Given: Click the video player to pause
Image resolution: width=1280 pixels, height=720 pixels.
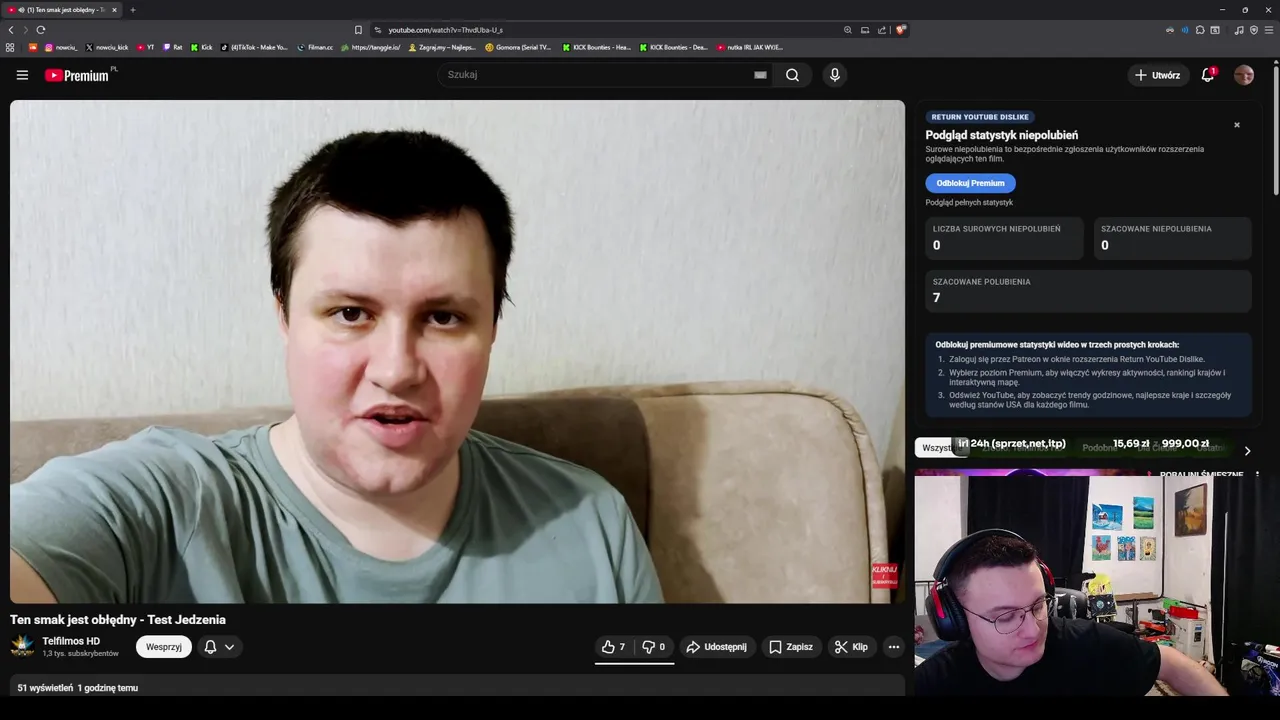Looking at the screenshot, I should [457, 351].
